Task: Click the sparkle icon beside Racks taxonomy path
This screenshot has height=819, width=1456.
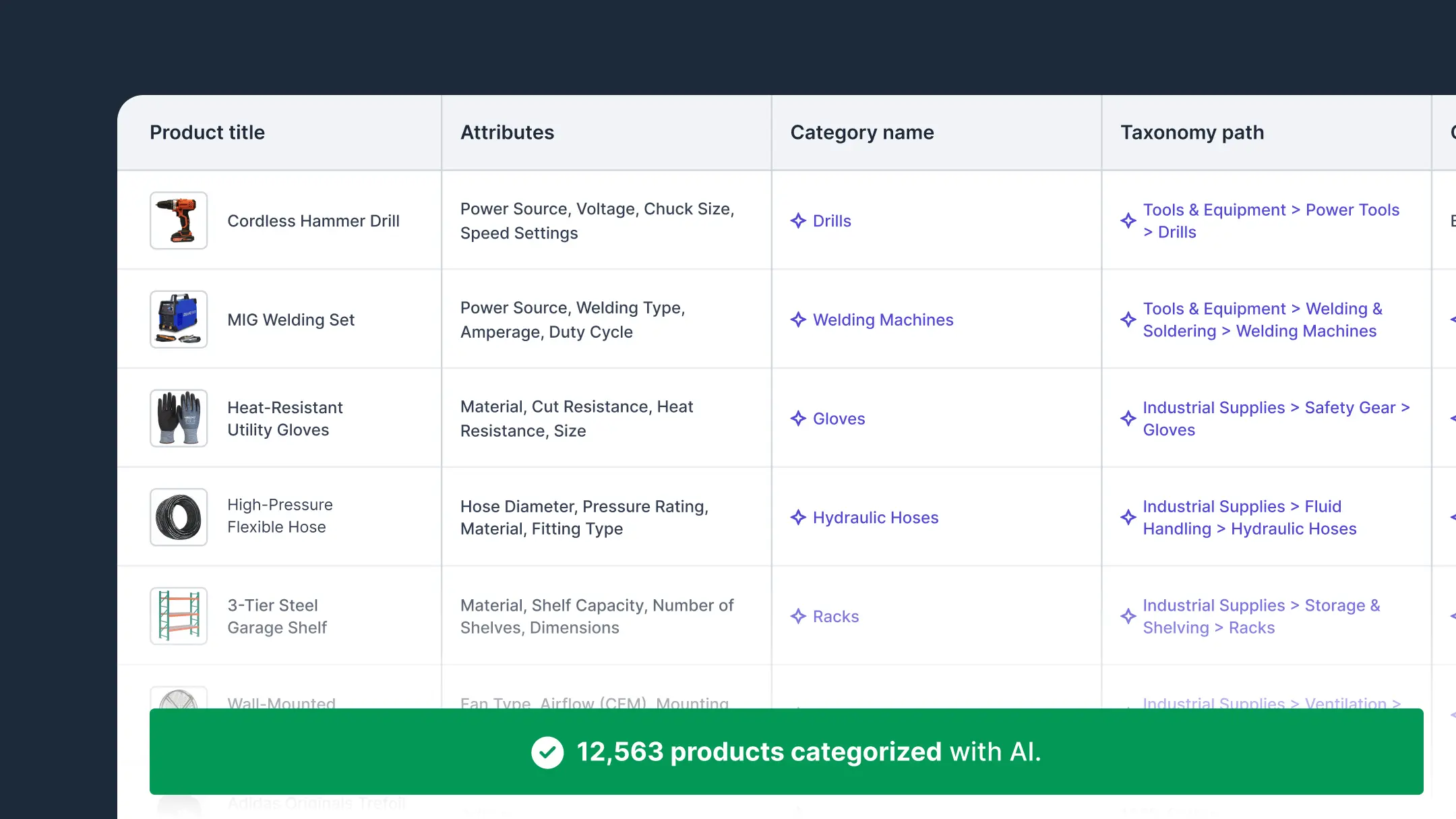Action: (x=1128, y=616)
